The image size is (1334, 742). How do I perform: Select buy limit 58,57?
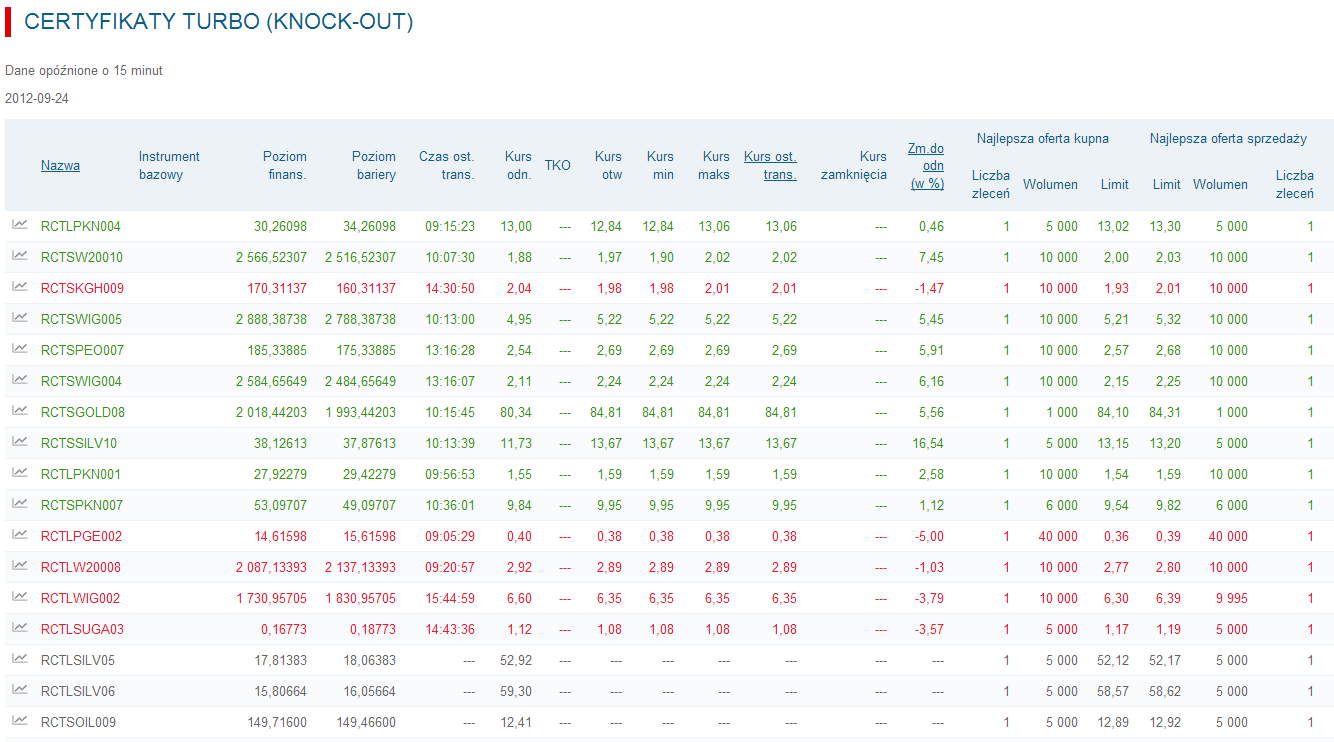(x=1113, y=692)
